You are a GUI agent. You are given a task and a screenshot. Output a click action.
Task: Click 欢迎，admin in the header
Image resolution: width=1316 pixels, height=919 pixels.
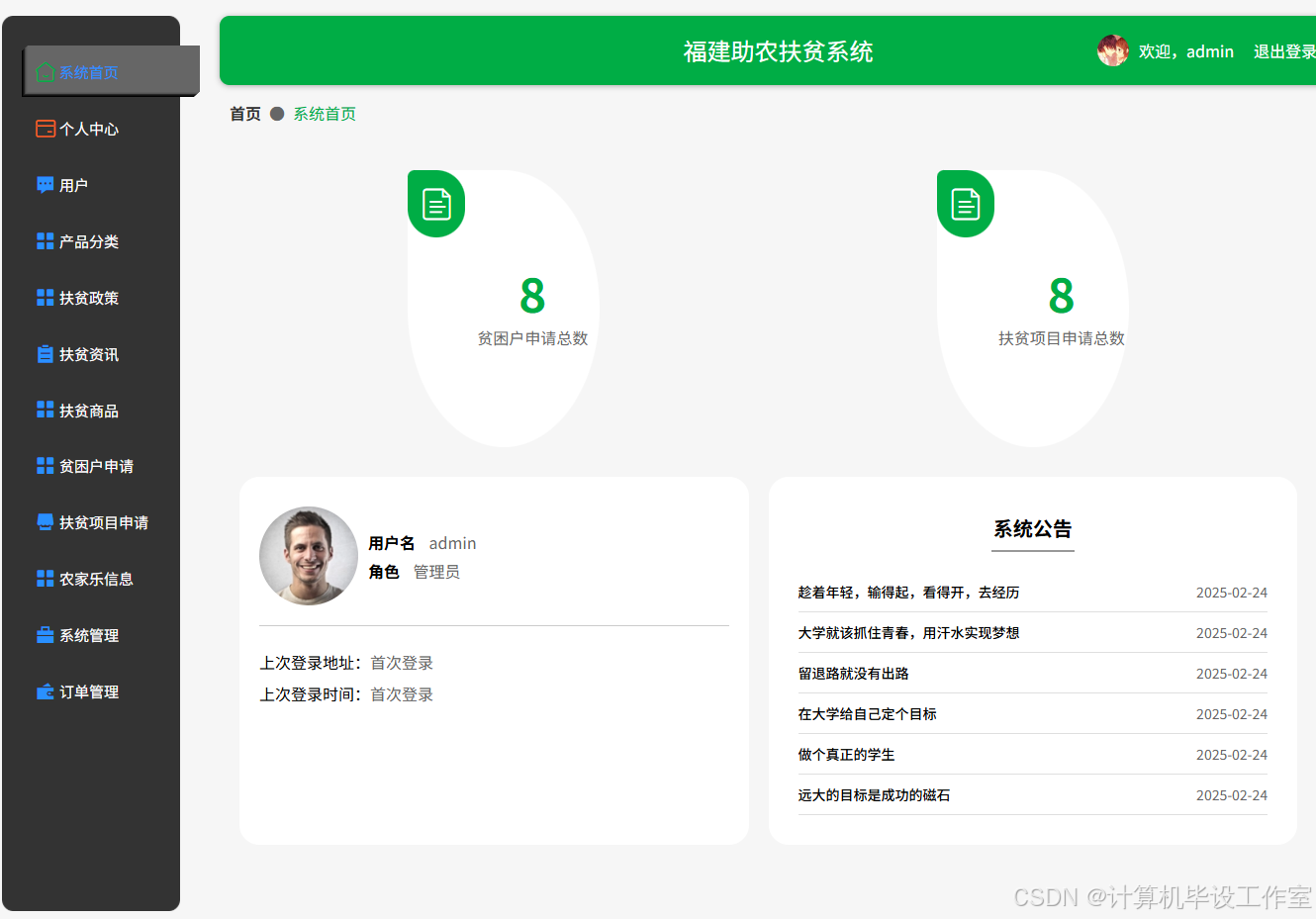[x=1186, y=51]
